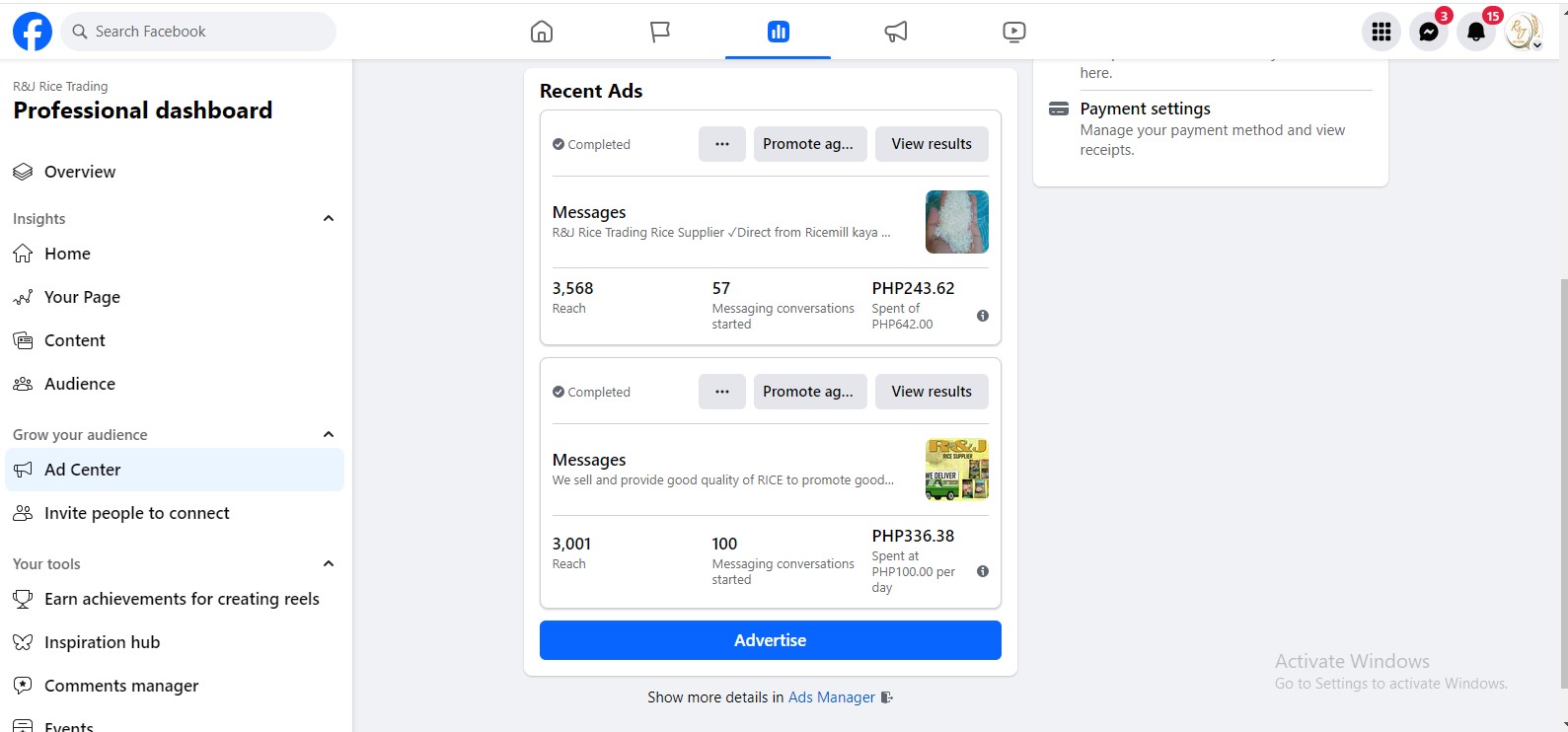The image size is (1568, 732).
Task: Open the Menu grid icon
Action: (x=1381, y=32)
